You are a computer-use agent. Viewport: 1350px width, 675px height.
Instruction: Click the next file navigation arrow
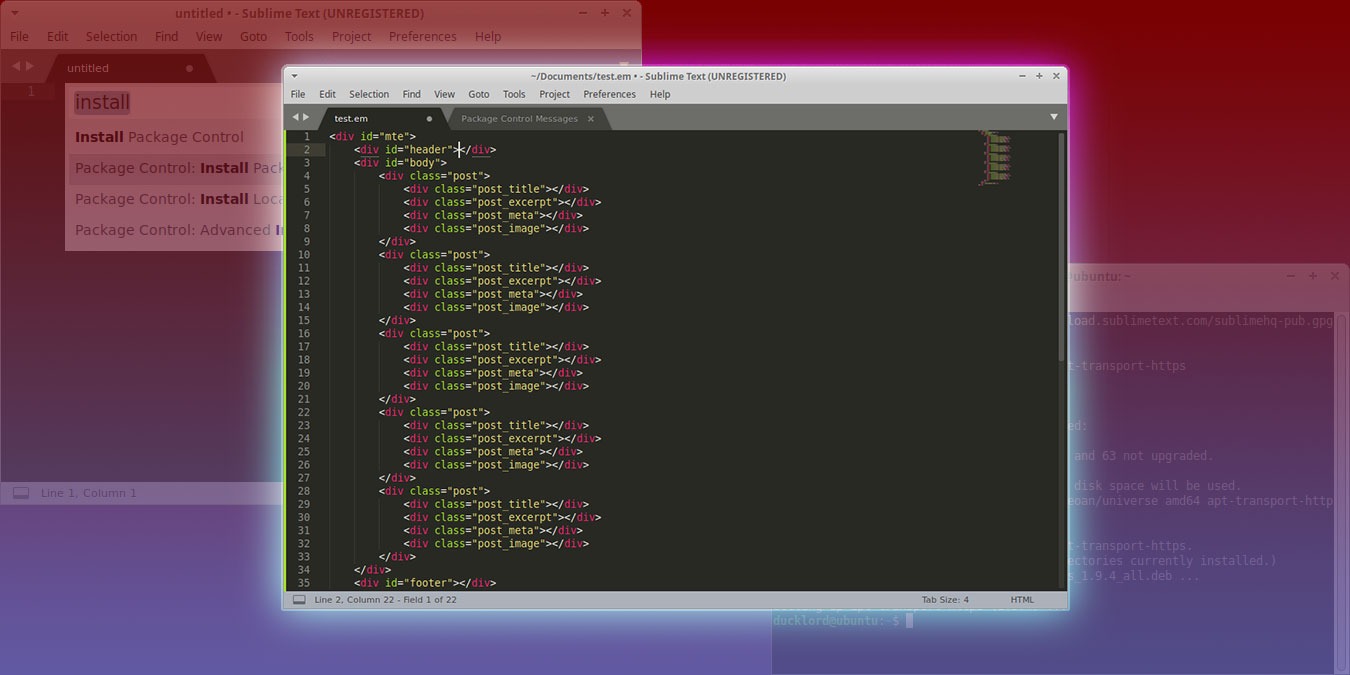click(x=308, y=117)
